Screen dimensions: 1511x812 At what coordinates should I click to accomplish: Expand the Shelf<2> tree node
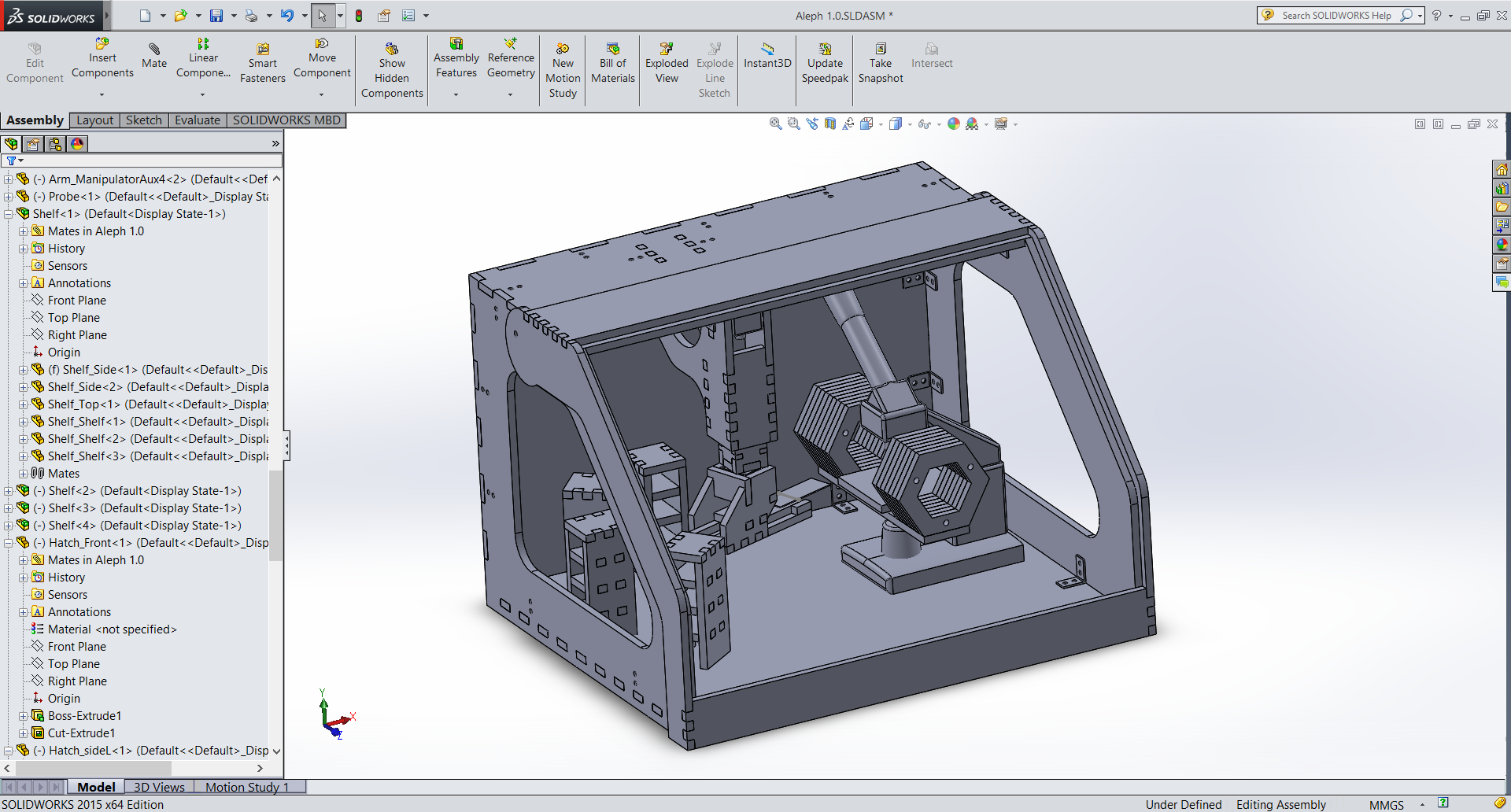(8, 491)
